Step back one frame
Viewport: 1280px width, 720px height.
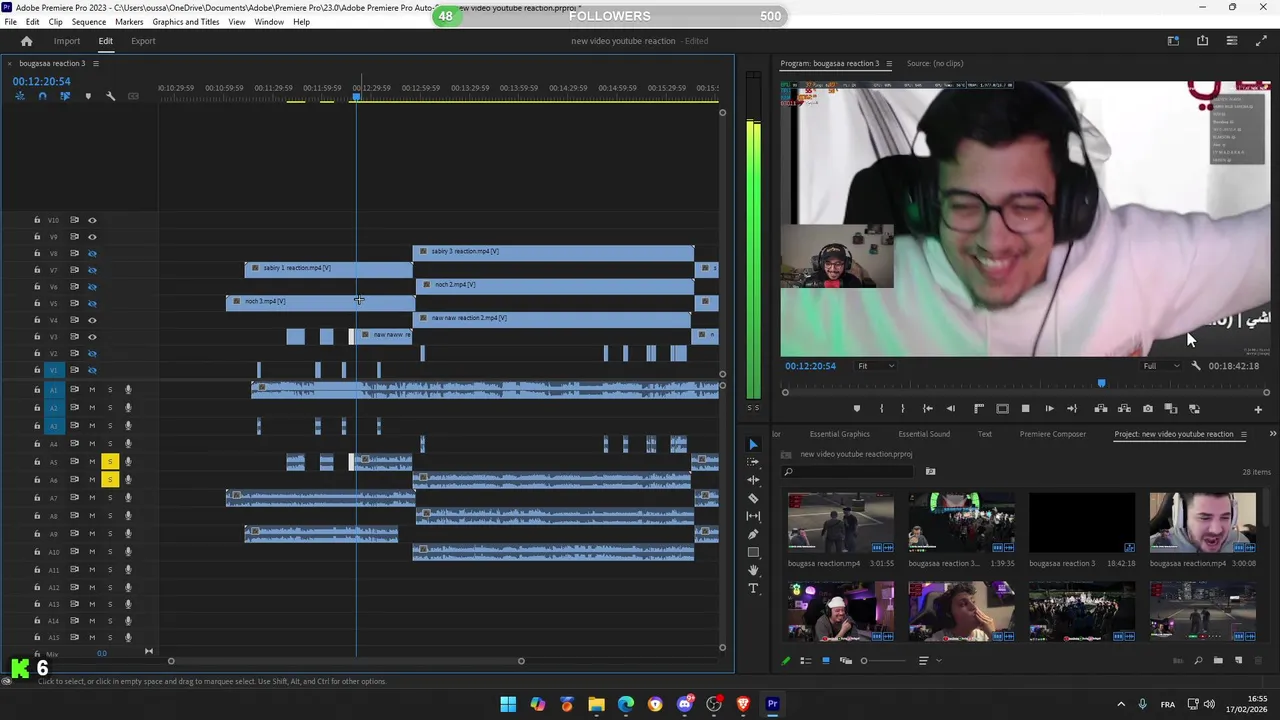pos(951,409)
